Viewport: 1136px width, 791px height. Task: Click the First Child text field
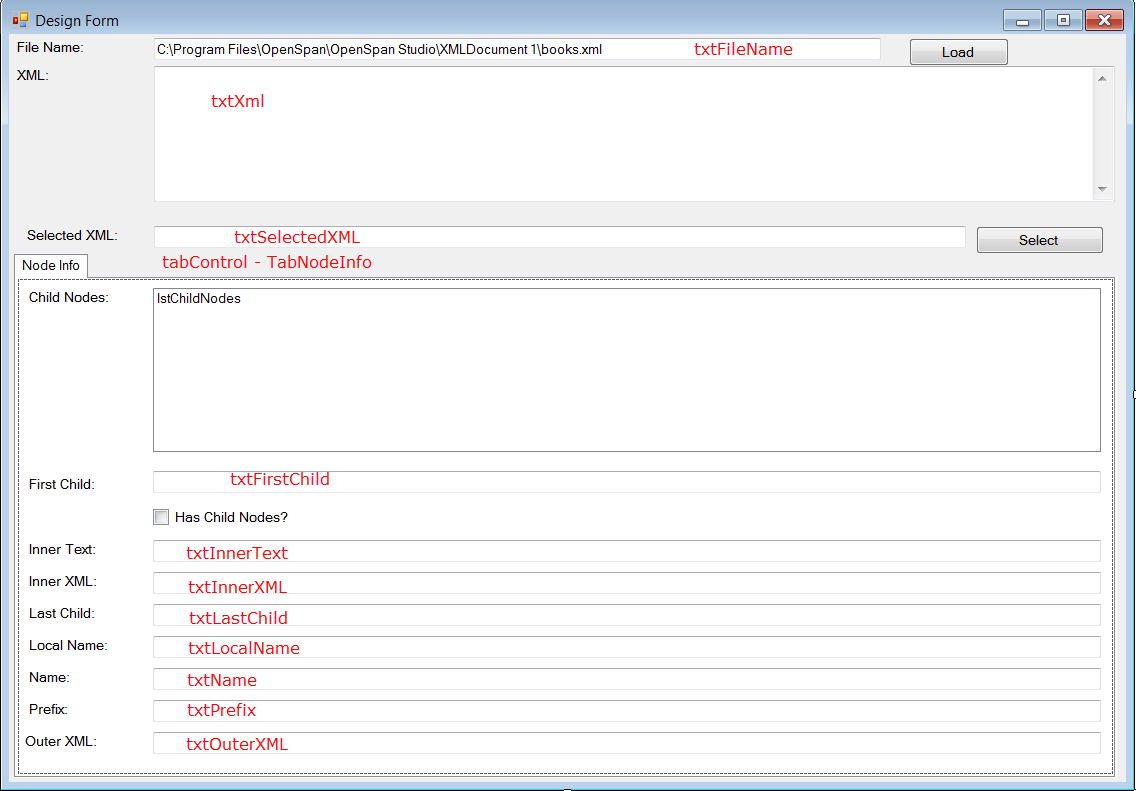coord(626,482)
